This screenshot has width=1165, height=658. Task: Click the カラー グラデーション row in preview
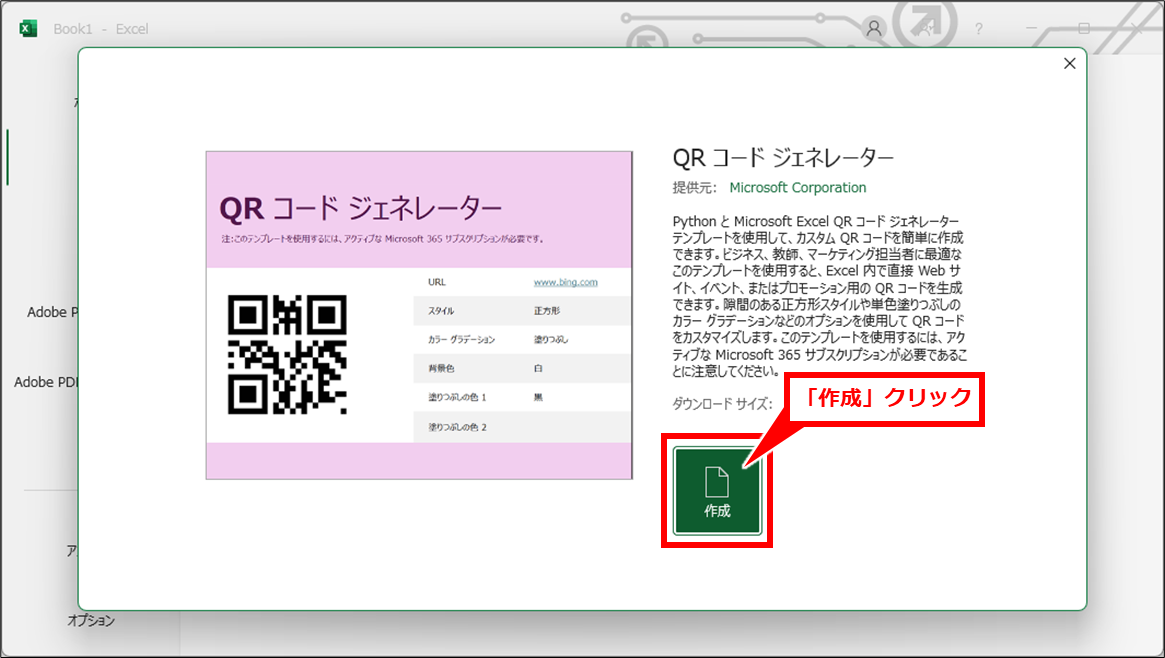click(x=522, y=339)
